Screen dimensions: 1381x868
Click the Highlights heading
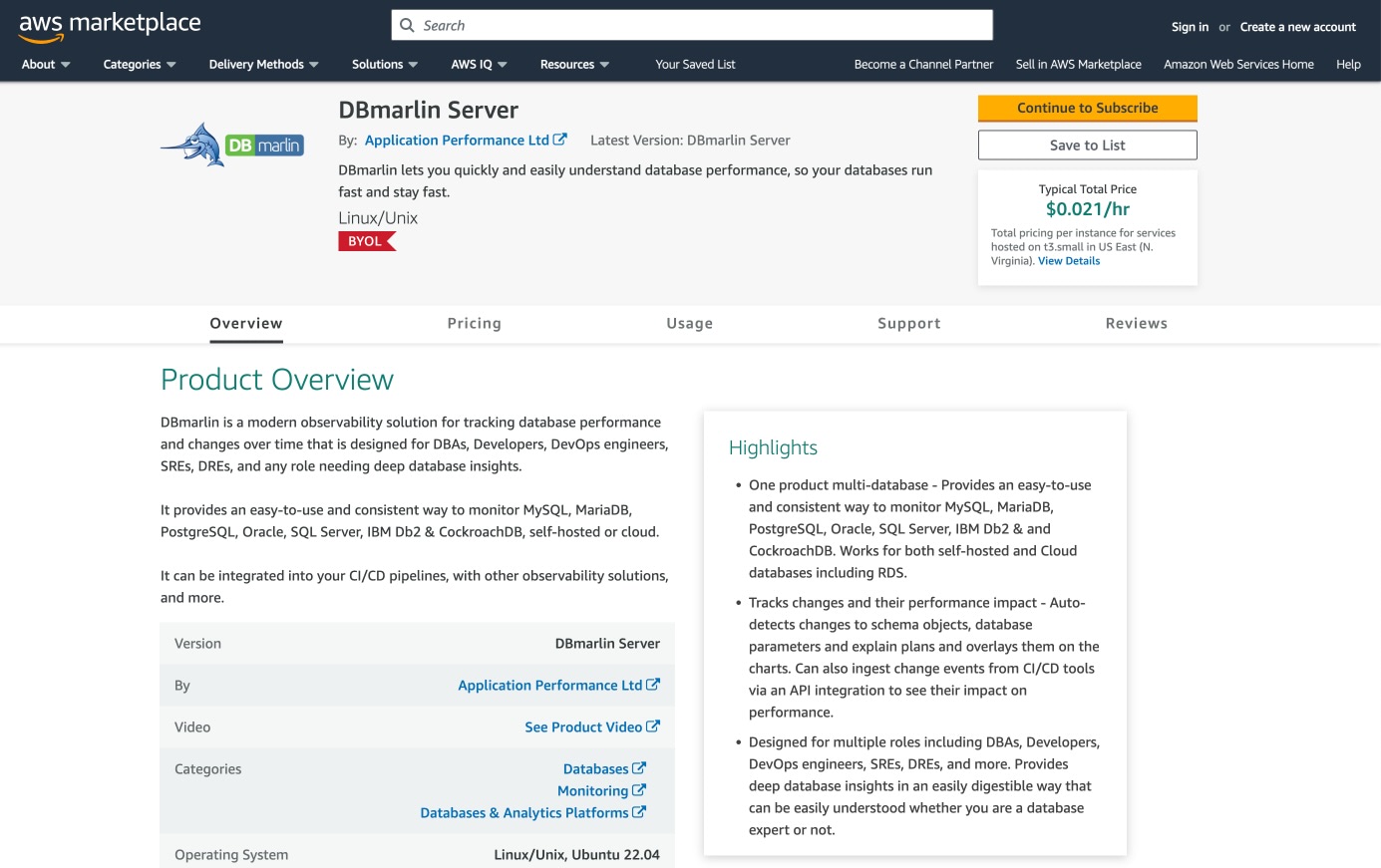773,447
